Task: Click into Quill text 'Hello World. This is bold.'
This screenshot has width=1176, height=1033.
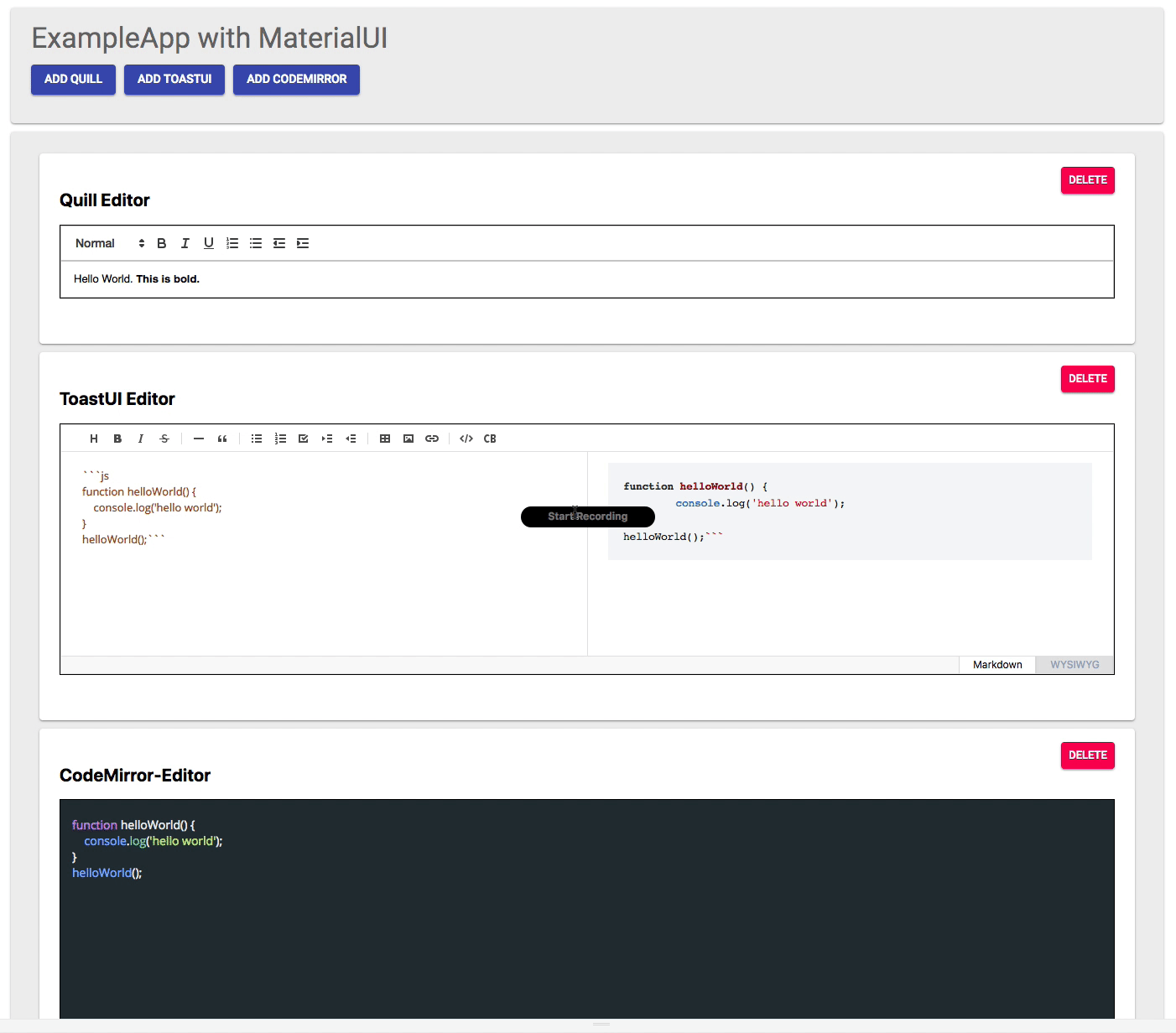Action: (x=137, y=279)
